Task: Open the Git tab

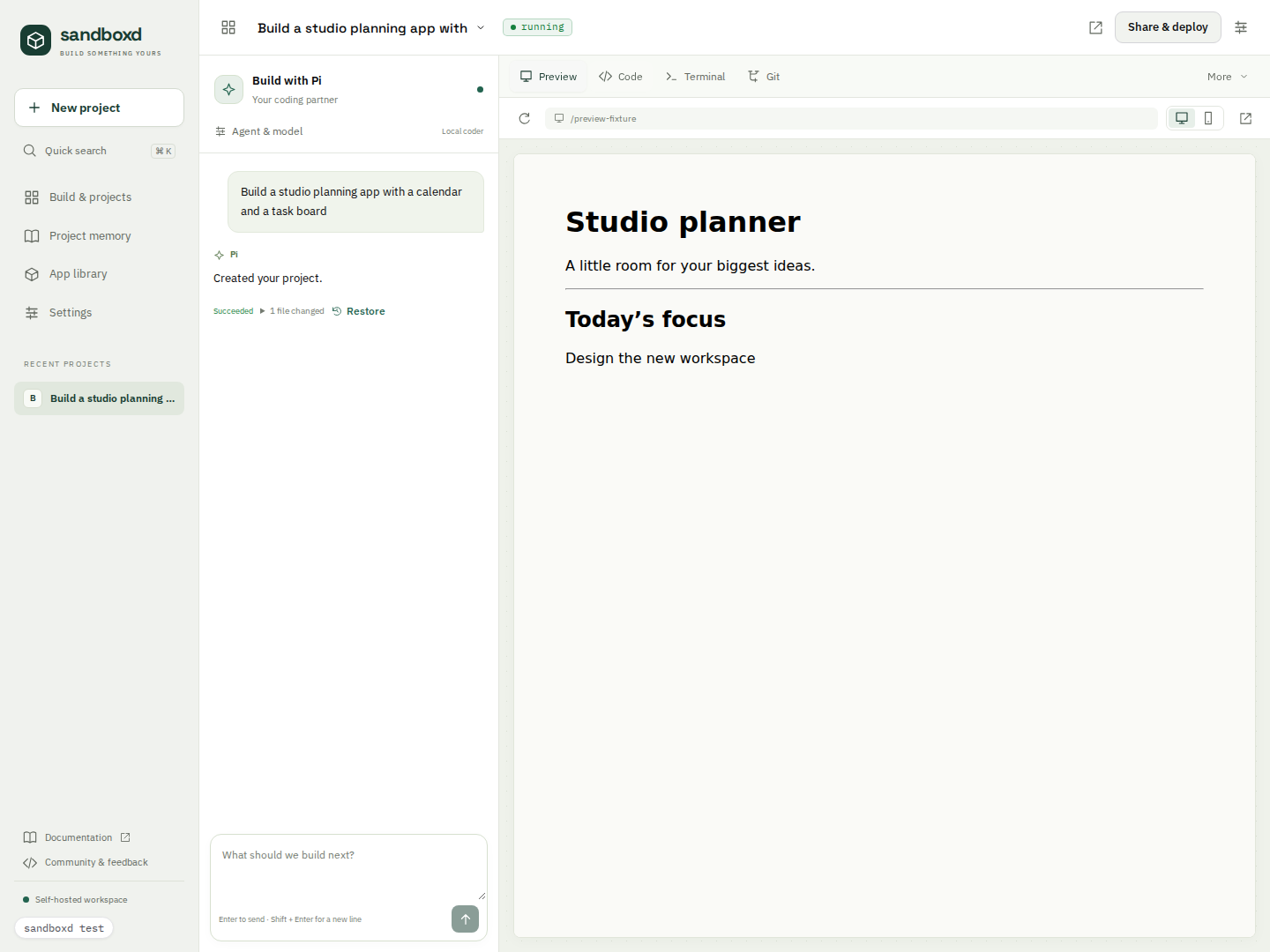Action: click(x=764, y=77)
